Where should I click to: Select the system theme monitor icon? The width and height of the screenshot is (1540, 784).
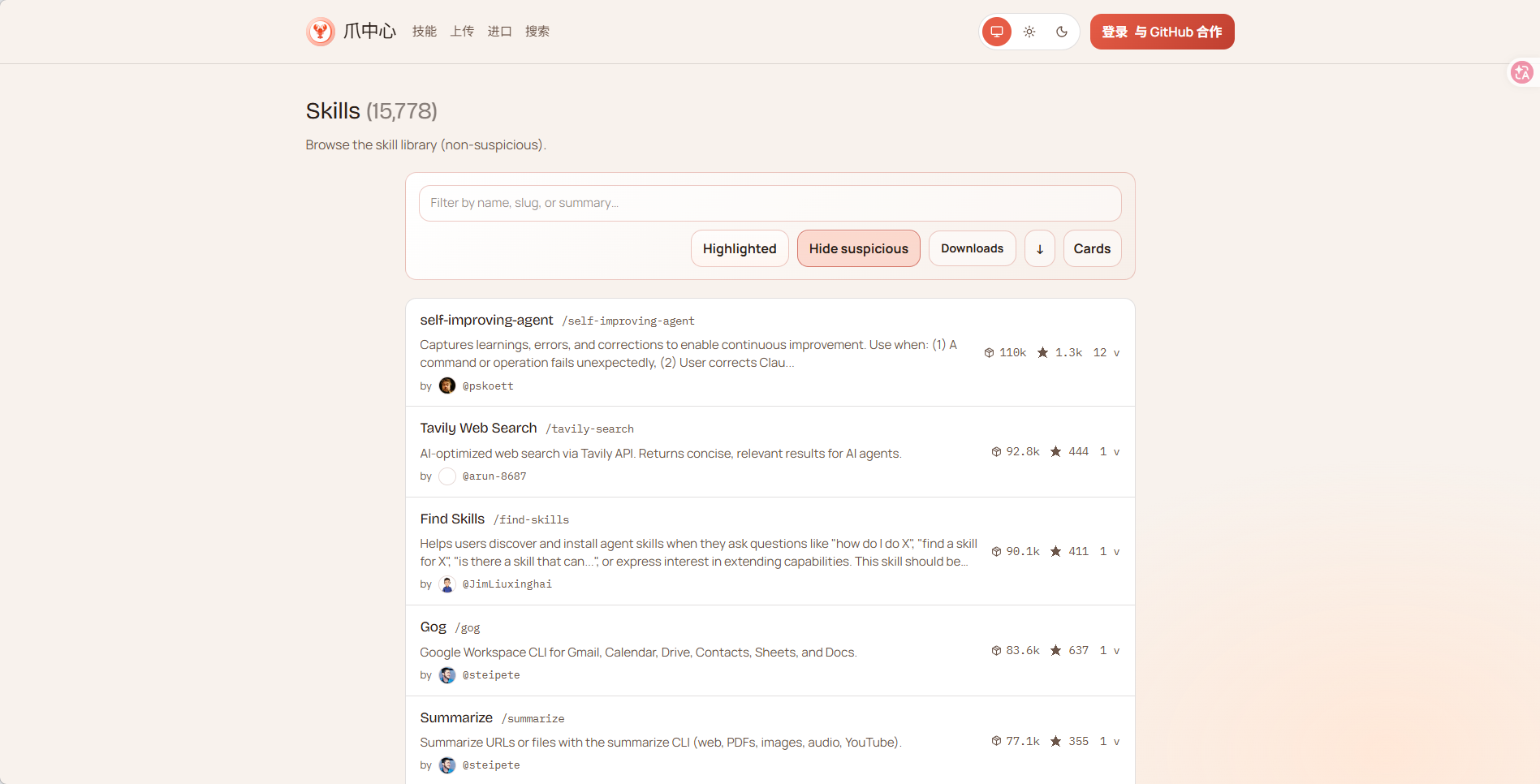tap(996, 32)
